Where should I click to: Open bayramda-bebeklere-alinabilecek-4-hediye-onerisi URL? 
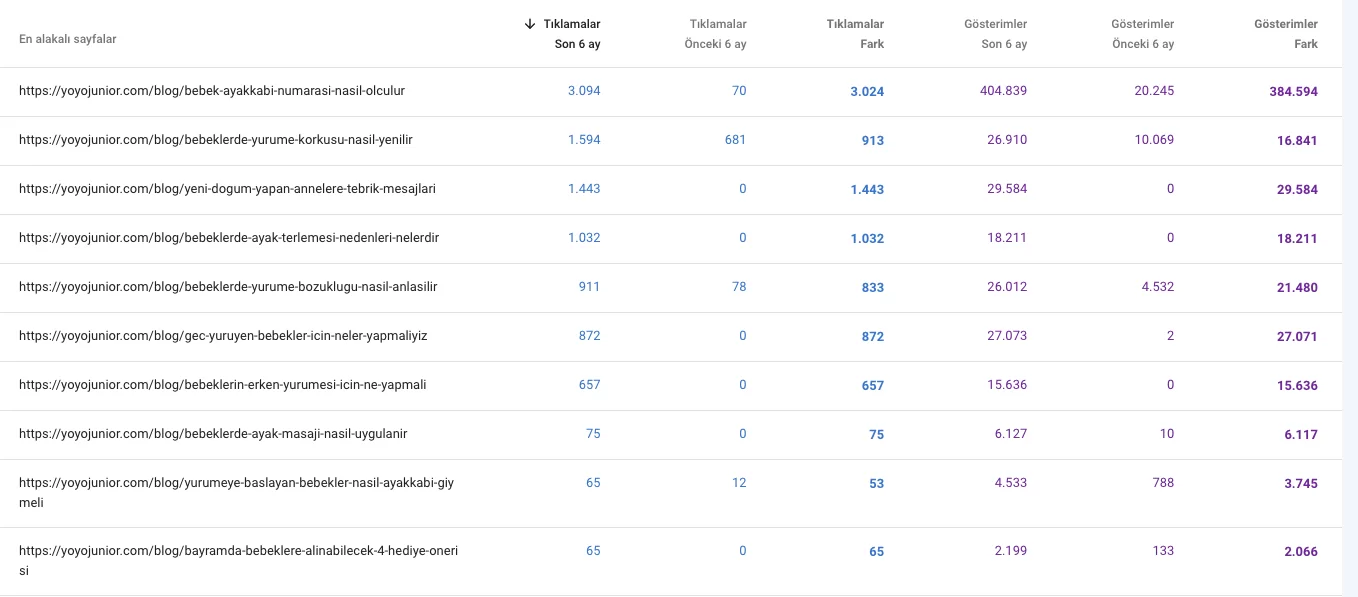tap(238, 551)
